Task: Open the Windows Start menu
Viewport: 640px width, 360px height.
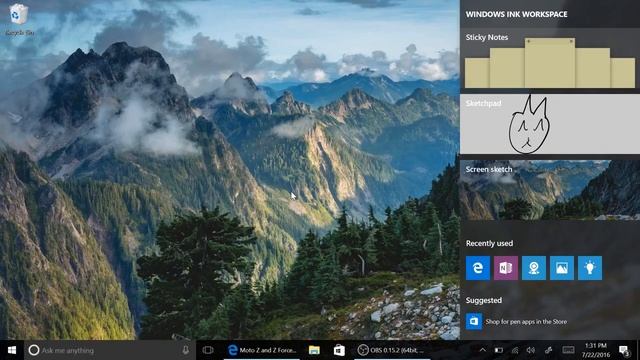Action: click(12, 350)
